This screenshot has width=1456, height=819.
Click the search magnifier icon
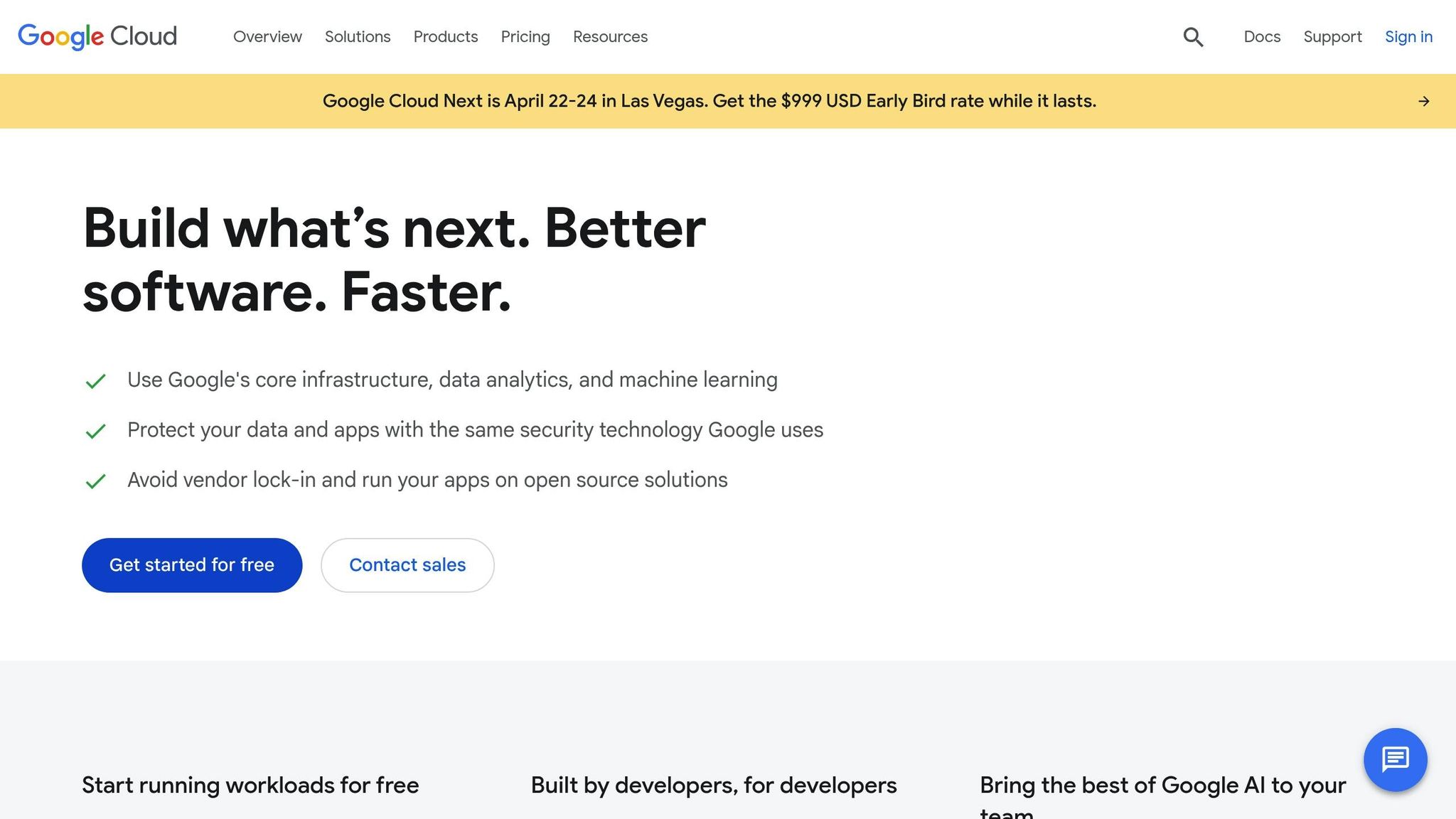click(x=1193, y=37)
